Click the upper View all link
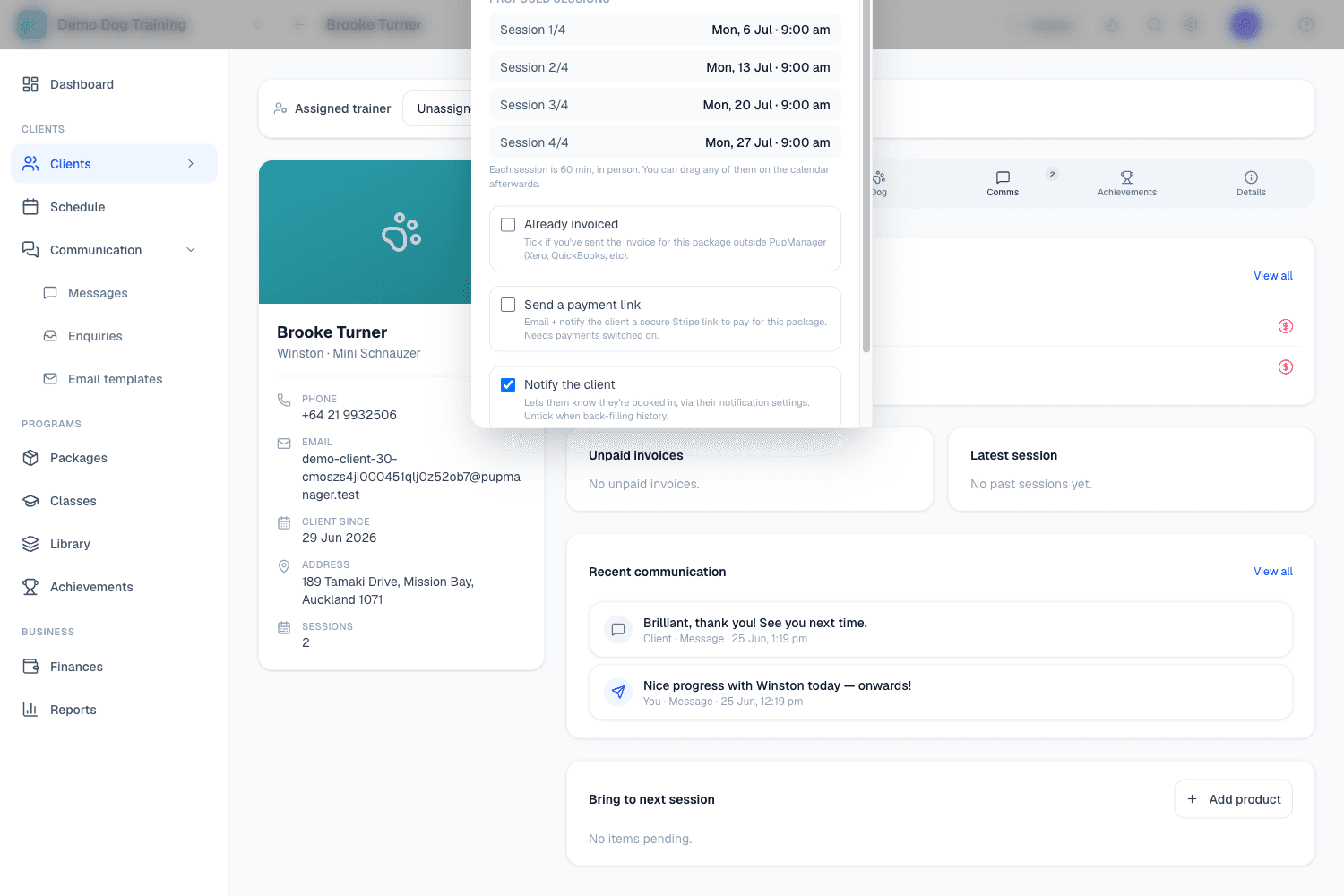The image size is (1344, 896). pyautogui.click(x=1273, y=276)
